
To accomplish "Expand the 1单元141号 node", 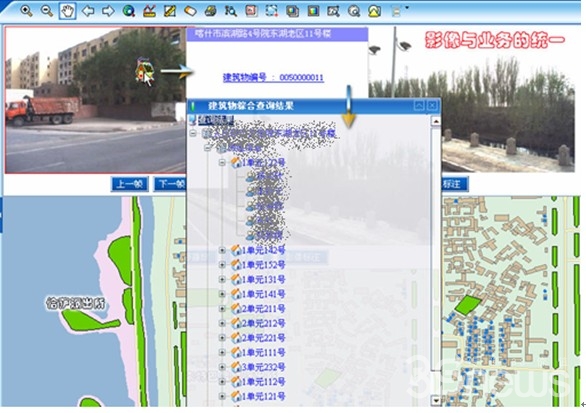I will tap(222, 294).
